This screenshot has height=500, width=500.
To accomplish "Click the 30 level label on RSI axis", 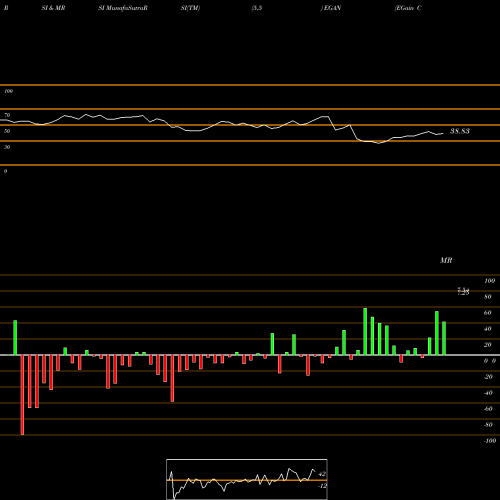I will click(x=7, y=147).
